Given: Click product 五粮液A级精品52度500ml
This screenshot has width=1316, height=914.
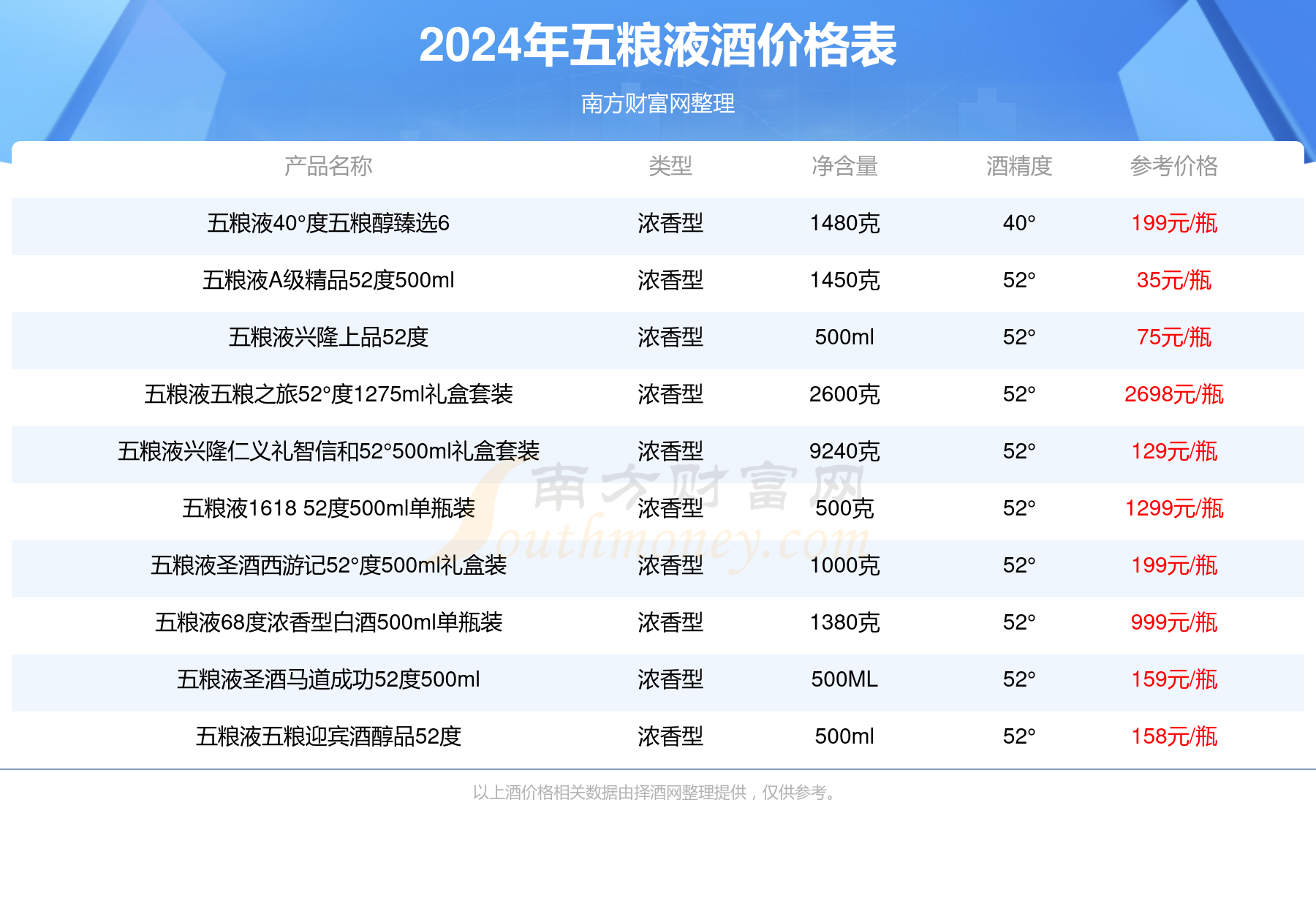Looking at the screenshot, I should point(328,280).
